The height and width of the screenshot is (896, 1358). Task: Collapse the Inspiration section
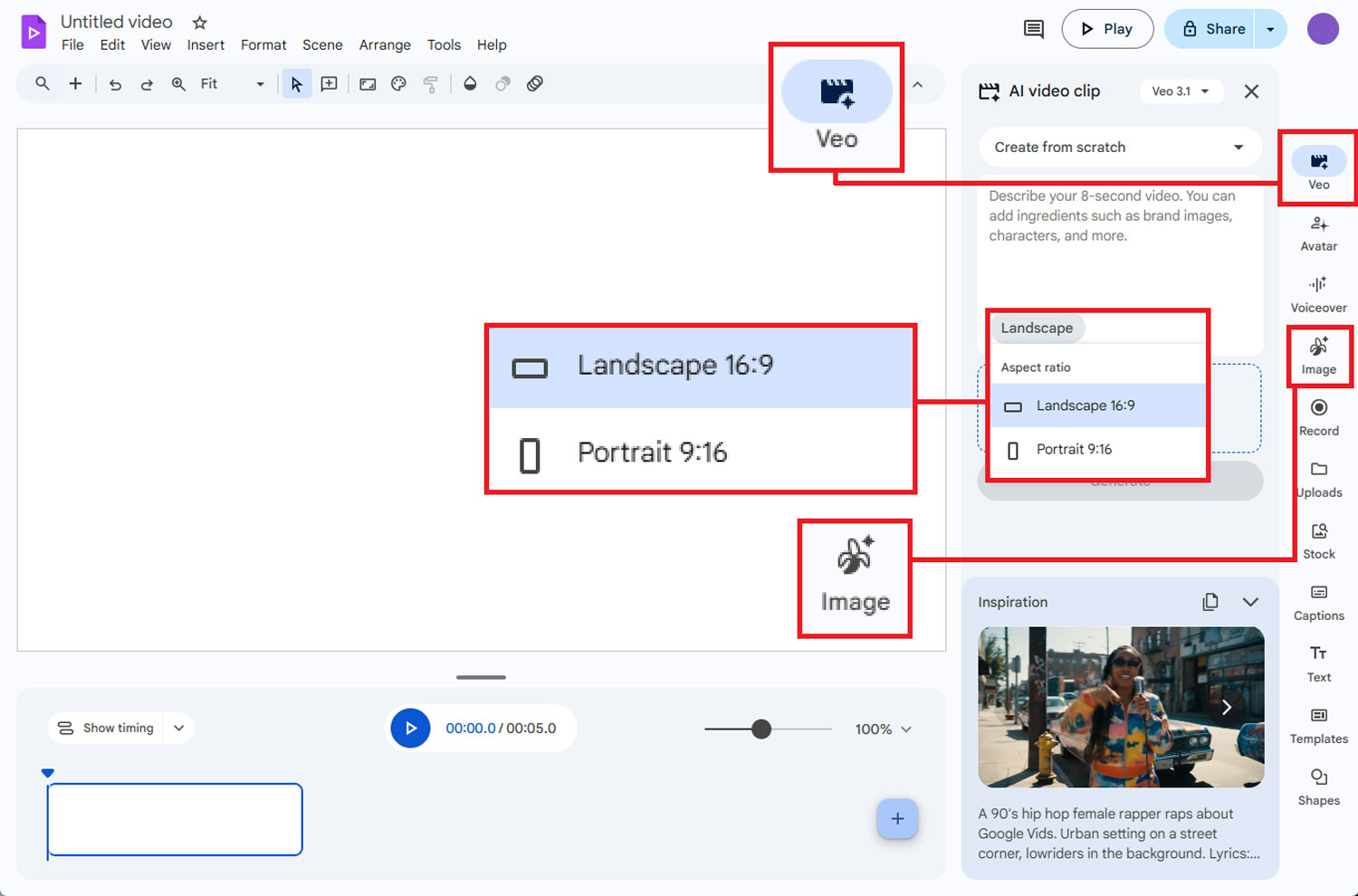tap(1251, 601)
